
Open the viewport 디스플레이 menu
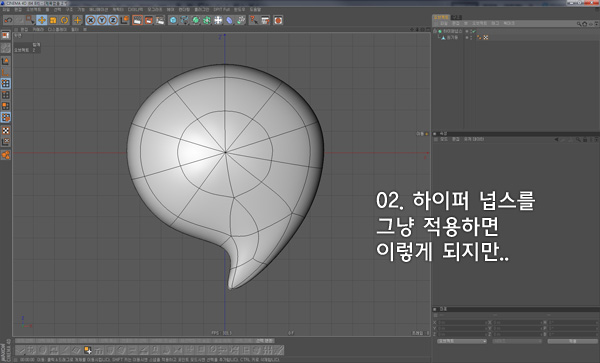[x=57, y=29]
